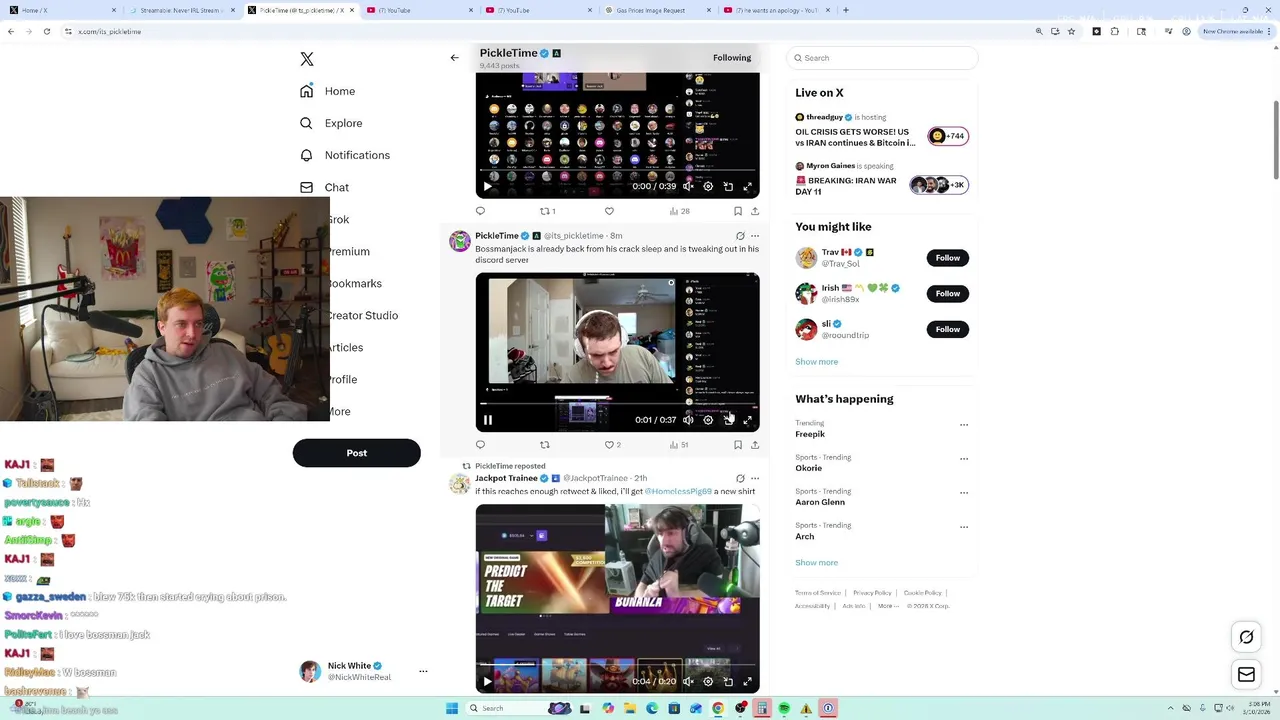Like the Bossmanjack post with 2 likes
Viewport: 1280px width, 720px height.
click(x=612, y=445)
